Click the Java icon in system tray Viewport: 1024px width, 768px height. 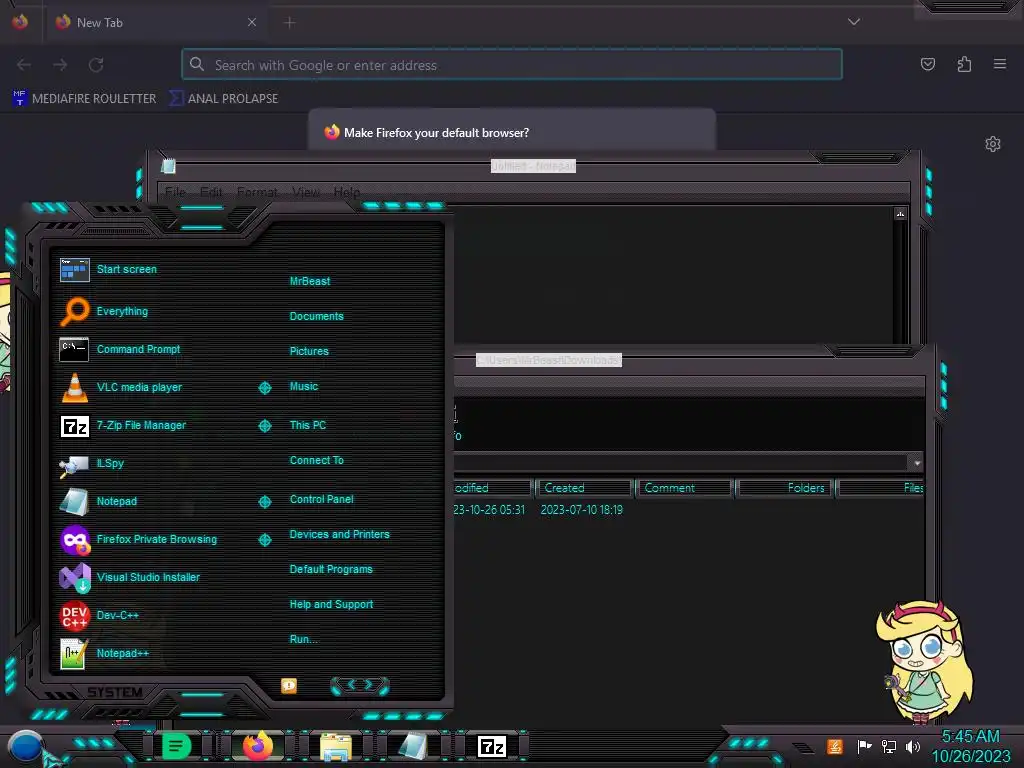(835, 746)
